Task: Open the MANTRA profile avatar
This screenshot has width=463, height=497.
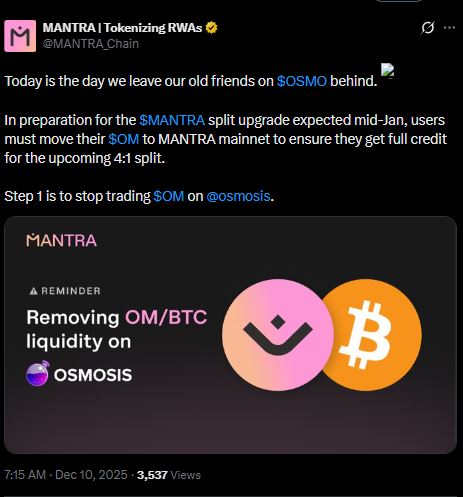Action: click(20, 36)
